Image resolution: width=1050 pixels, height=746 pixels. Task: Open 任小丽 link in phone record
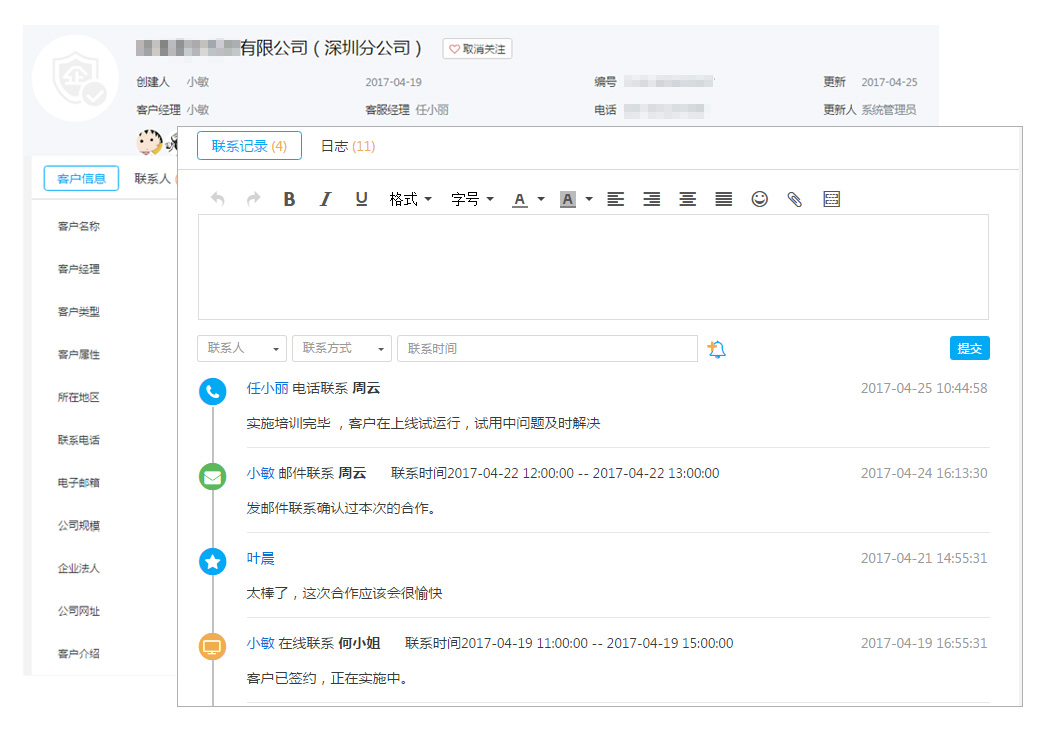point(267,388)
